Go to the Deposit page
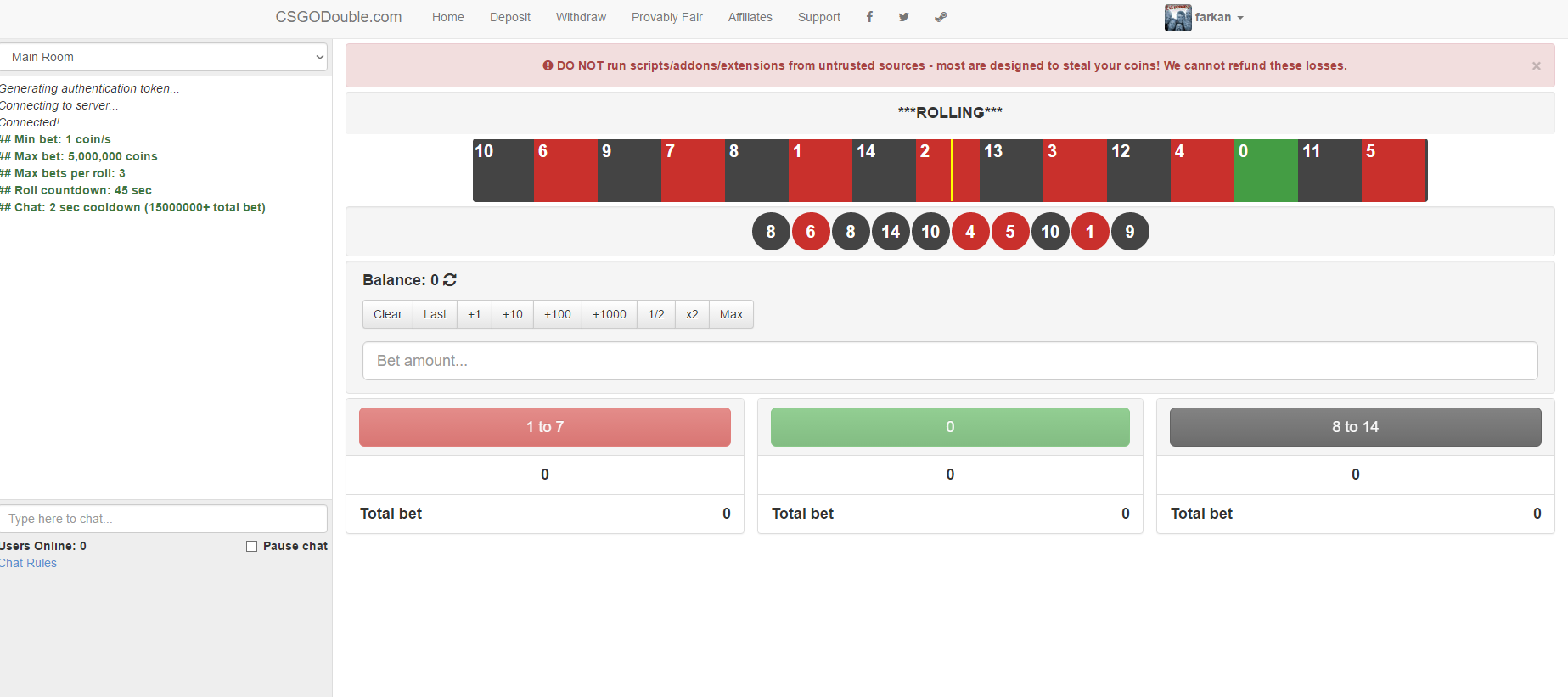 coord(509,17)
